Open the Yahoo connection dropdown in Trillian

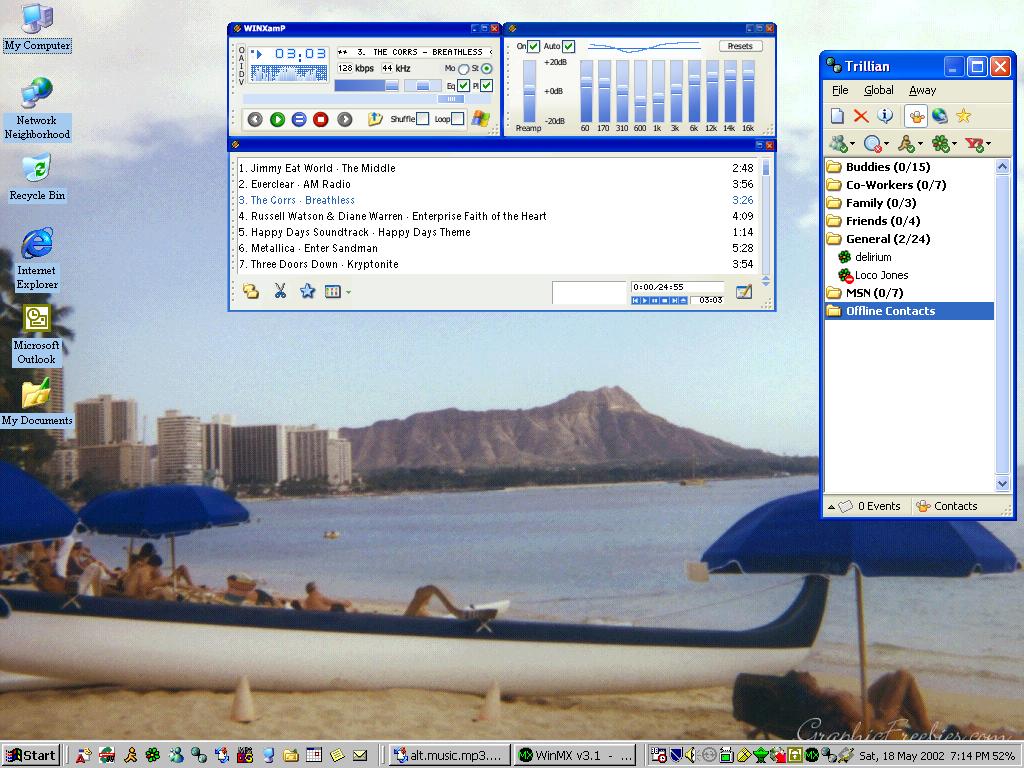pos(977,144)
